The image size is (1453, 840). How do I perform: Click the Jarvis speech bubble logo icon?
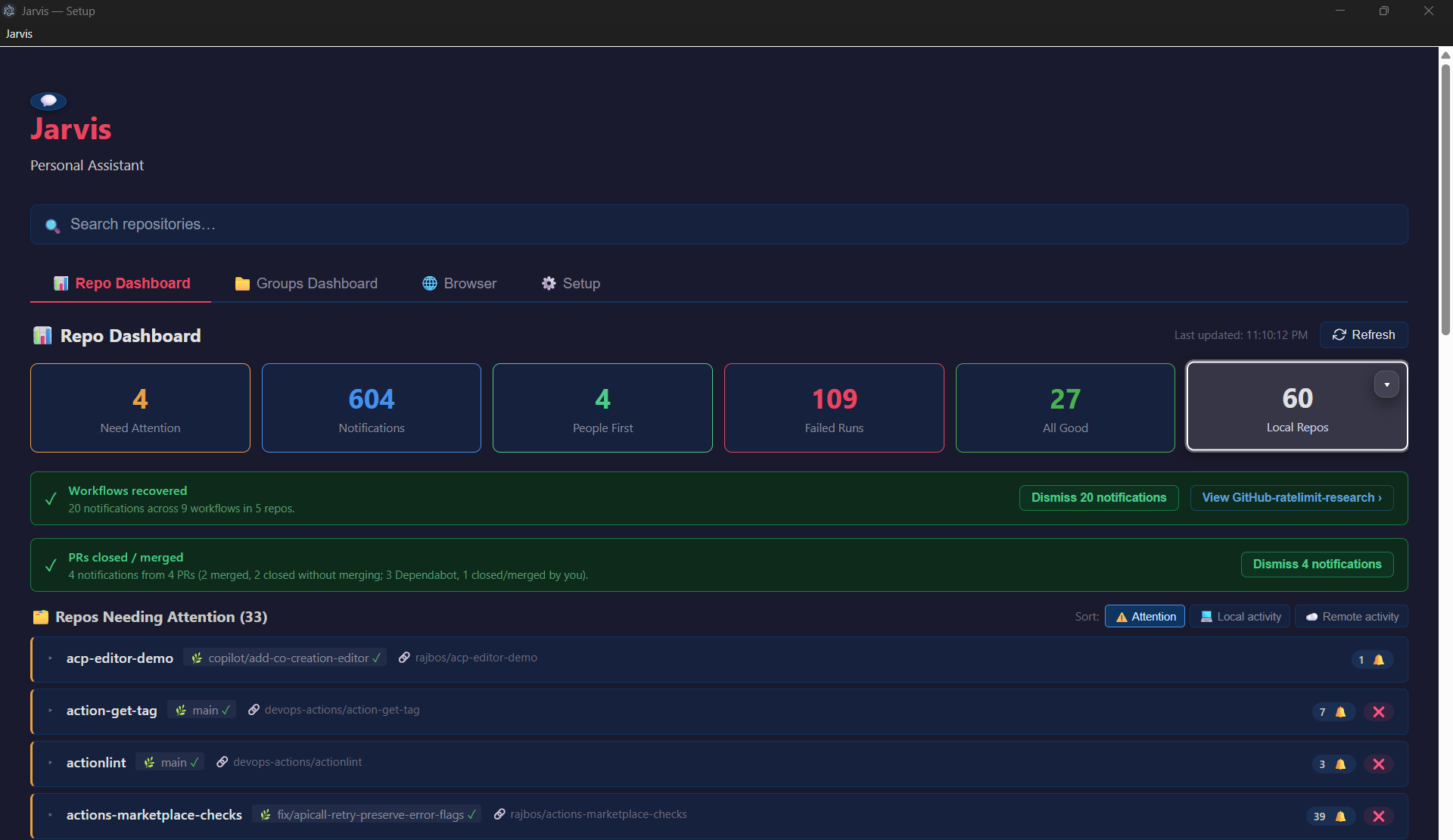48,101
